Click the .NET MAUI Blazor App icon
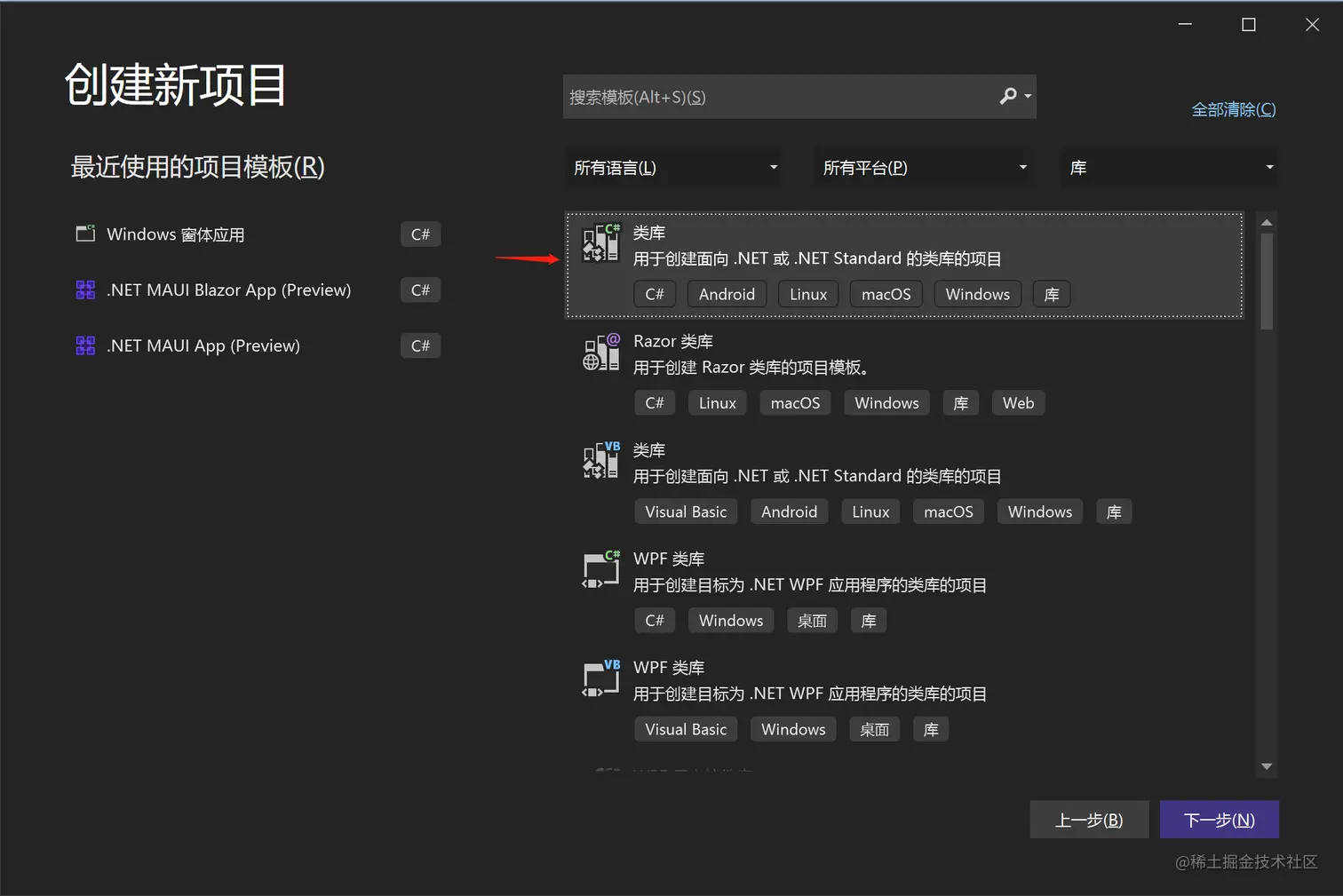The height and width of the screenshot is (896, 1343). (85, 289)
